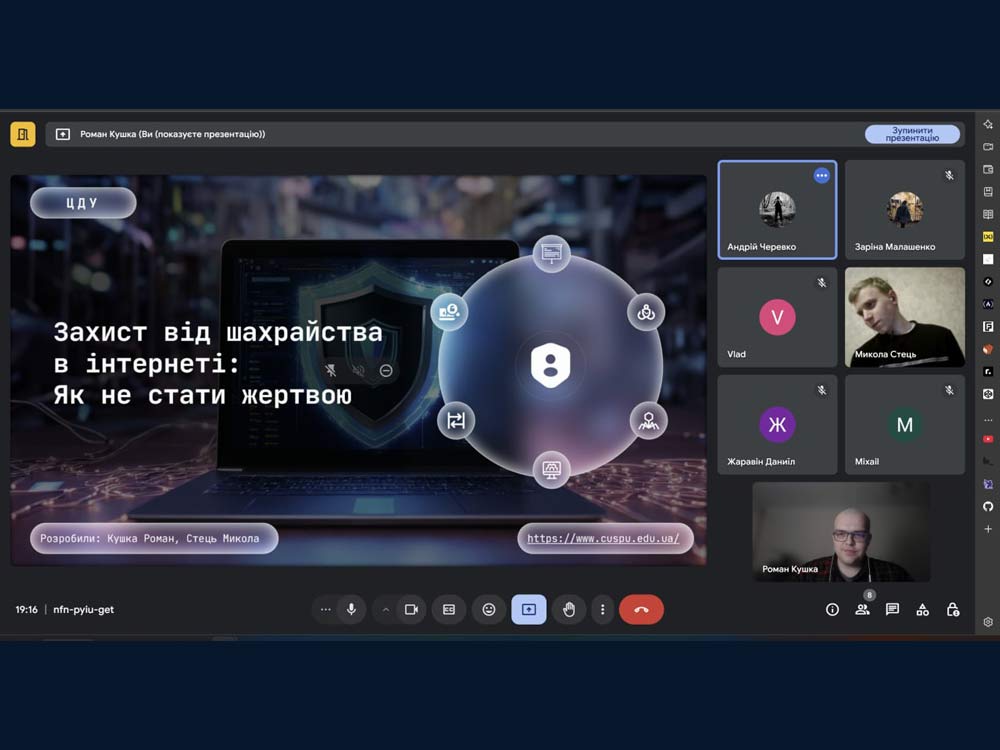Expand the video settings chevron arrow
The height and width of the screenshot is (750, 1000).
[x=386, y=609]
